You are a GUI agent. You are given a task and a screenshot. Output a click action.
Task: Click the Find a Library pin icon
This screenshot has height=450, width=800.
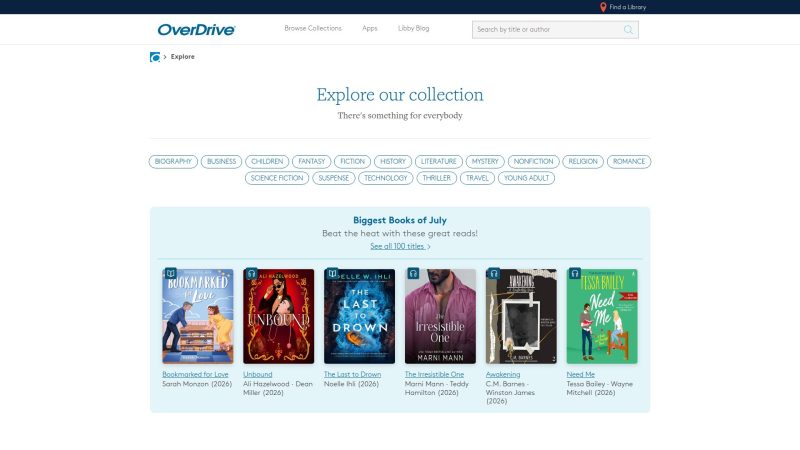pyautogui.click(x=603, y=7)
